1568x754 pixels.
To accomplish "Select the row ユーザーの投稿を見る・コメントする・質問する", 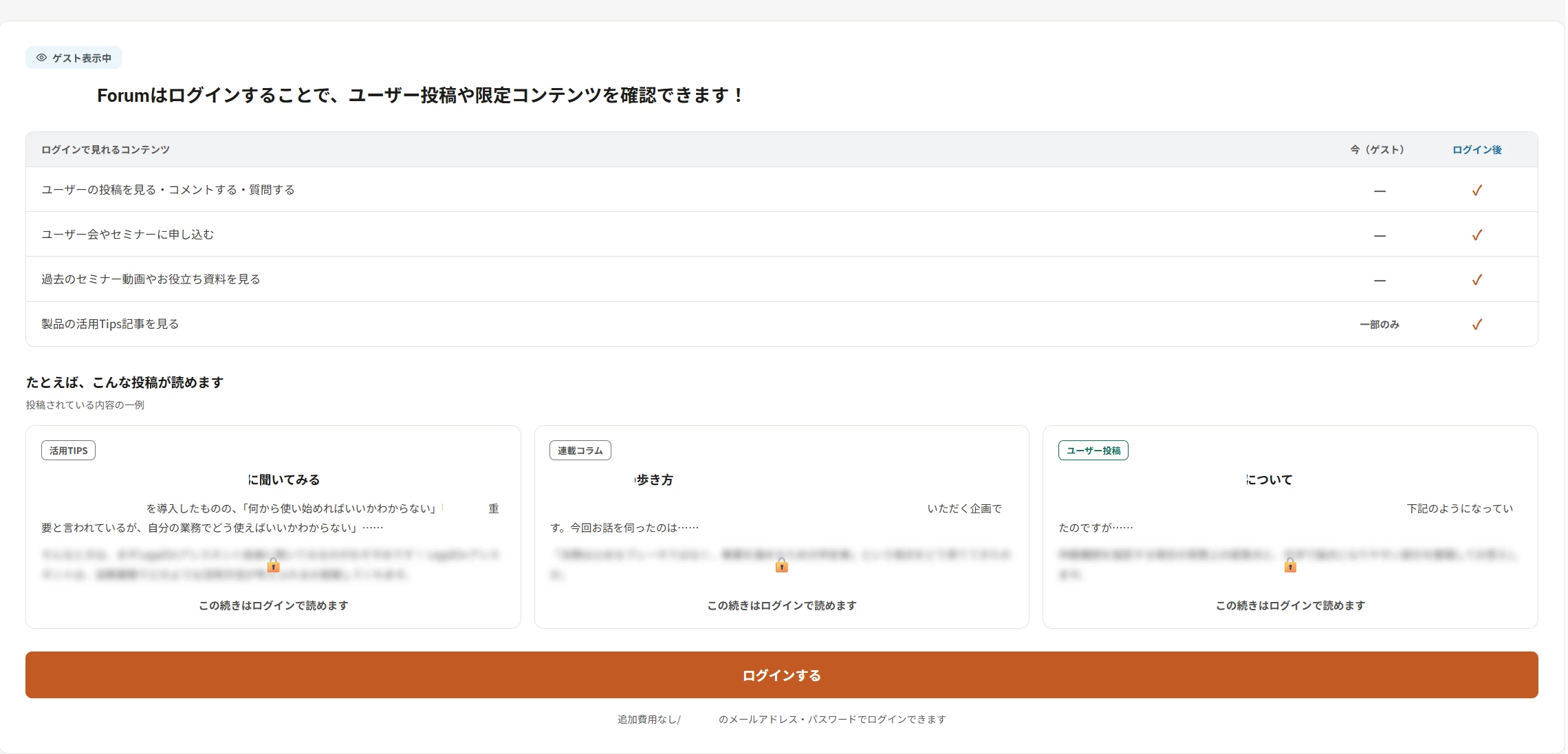I will click(781, 189).
